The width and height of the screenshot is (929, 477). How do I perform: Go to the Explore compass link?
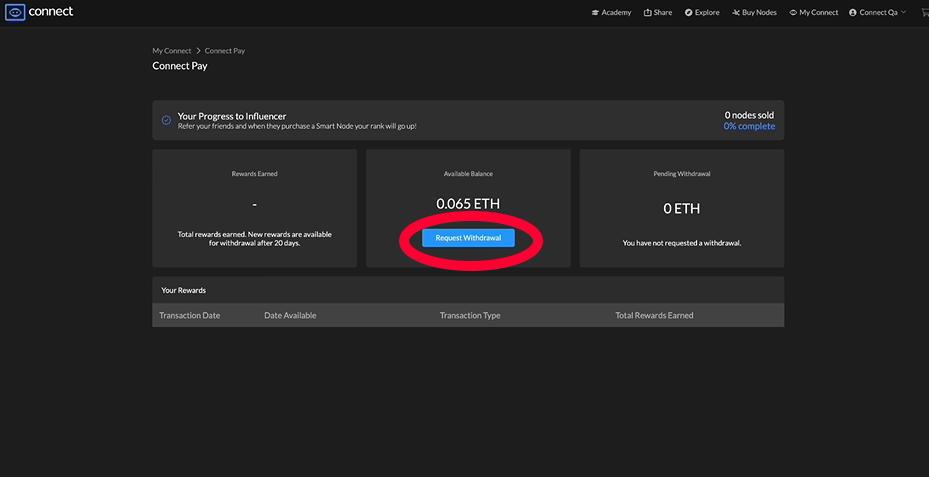click(x=702, y=12)
